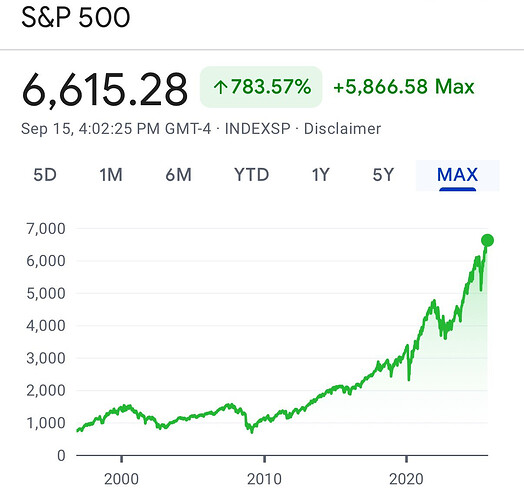The image size is (524, 500).
Task: Switch to the 1Y range
Action: coord(321,175)
